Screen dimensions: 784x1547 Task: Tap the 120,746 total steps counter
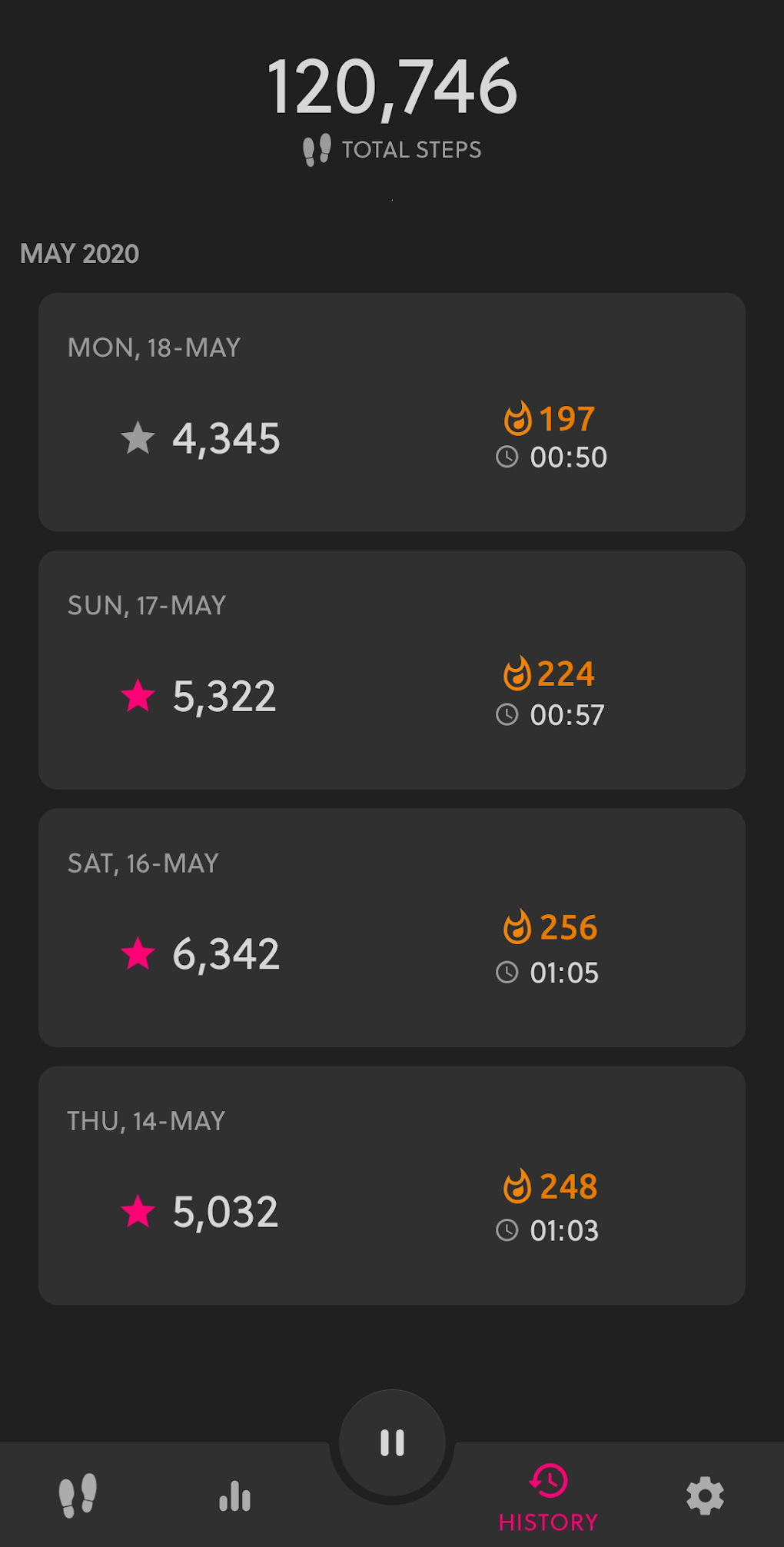(x=392, y=87)
